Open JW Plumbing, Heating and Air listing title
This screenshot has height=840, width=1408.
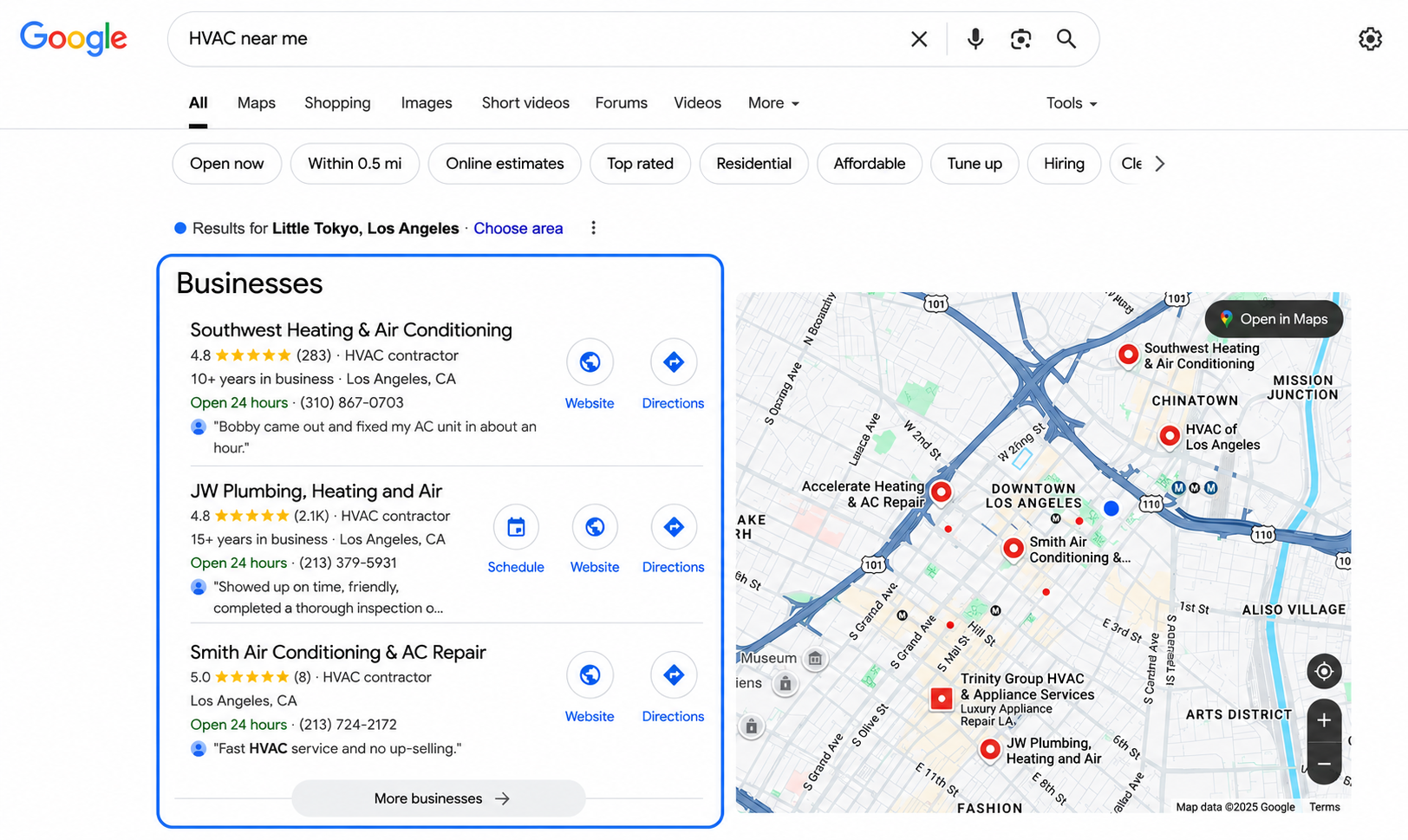point(316,492)
